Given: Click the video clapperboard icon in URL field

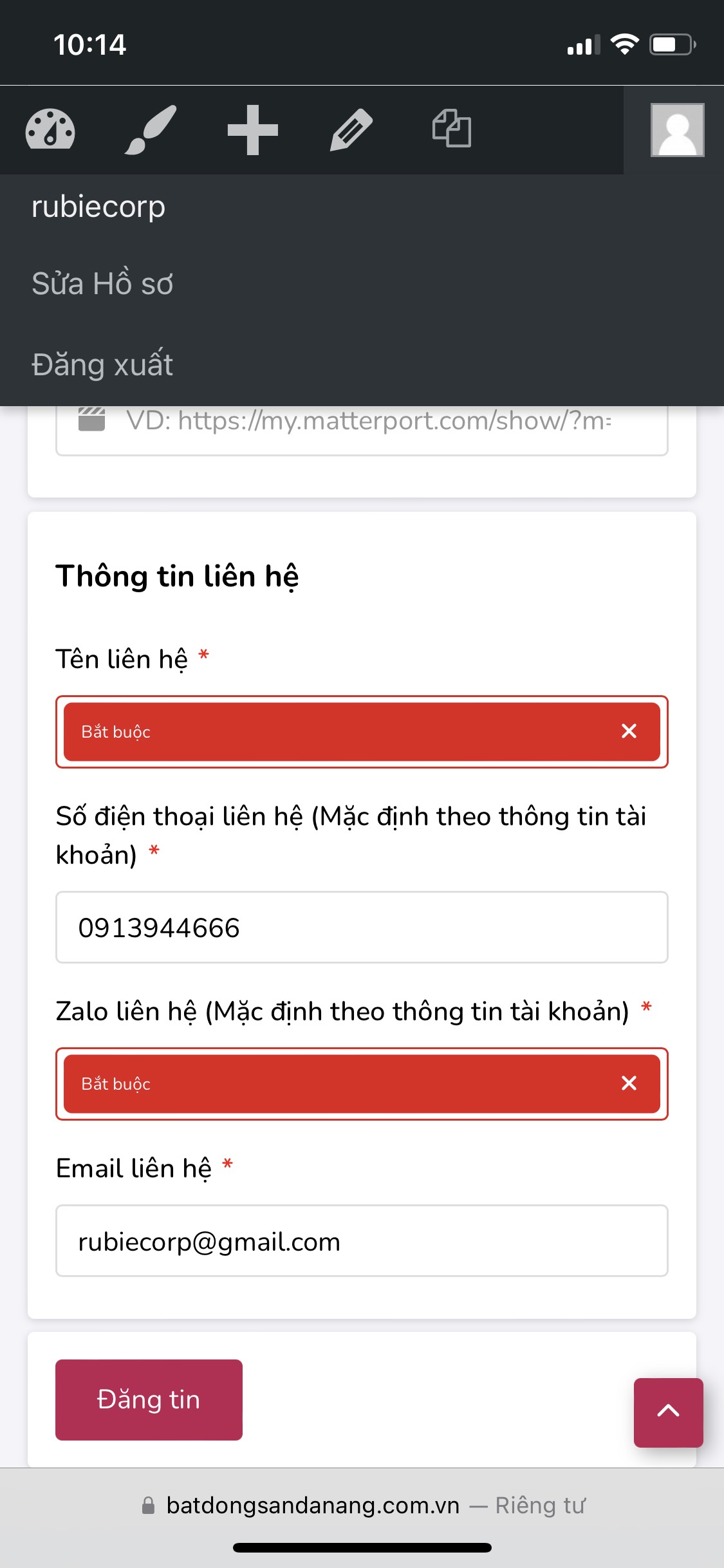Looking at the screenshot, I should pos(91,420).
